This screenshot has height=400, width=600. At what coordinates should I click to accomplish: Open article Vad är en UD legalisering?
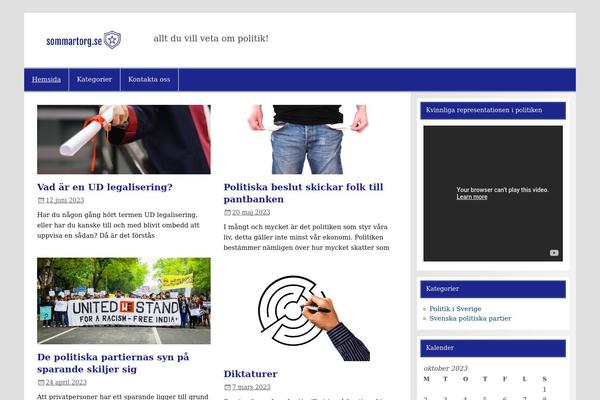(104, 187)
